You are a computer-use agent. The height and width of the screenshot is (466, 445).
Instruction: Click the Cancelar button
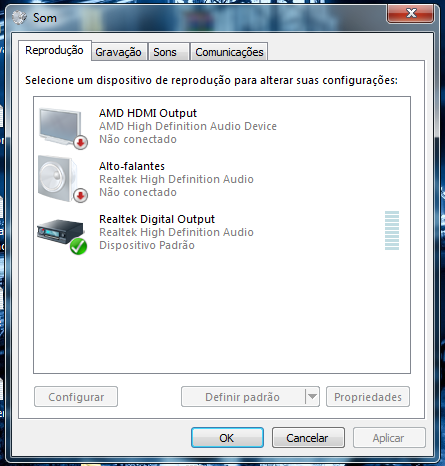308,438
